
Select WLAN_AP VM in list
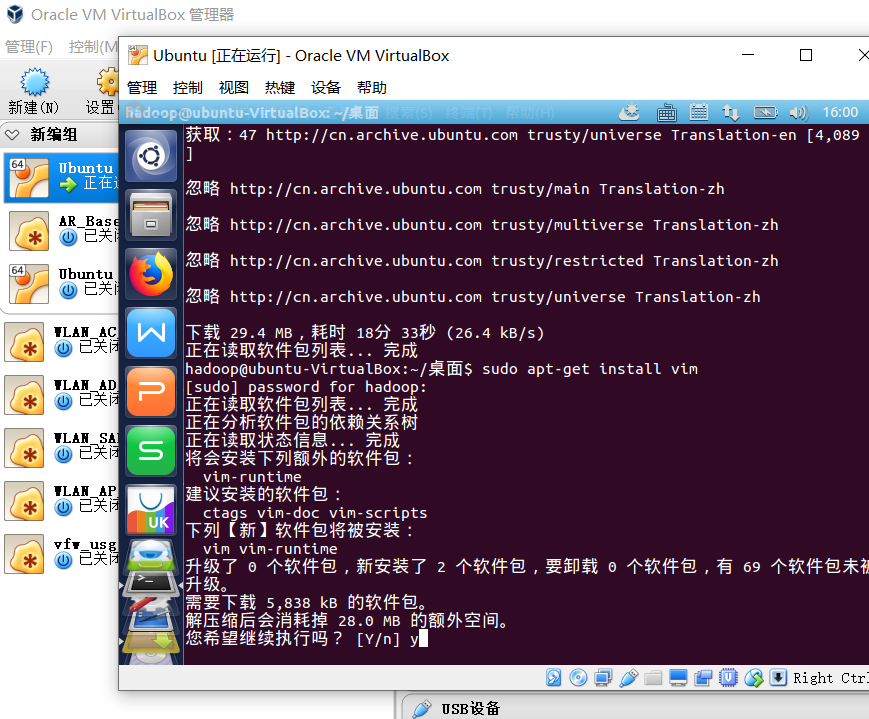[61, 501]
